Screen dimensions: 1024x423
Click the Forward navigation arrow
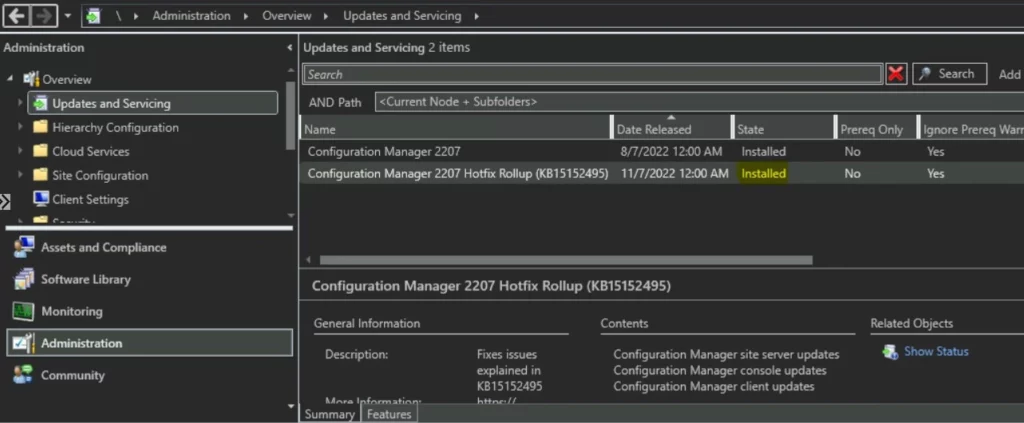pyautogui.click(x=44, y=16)
